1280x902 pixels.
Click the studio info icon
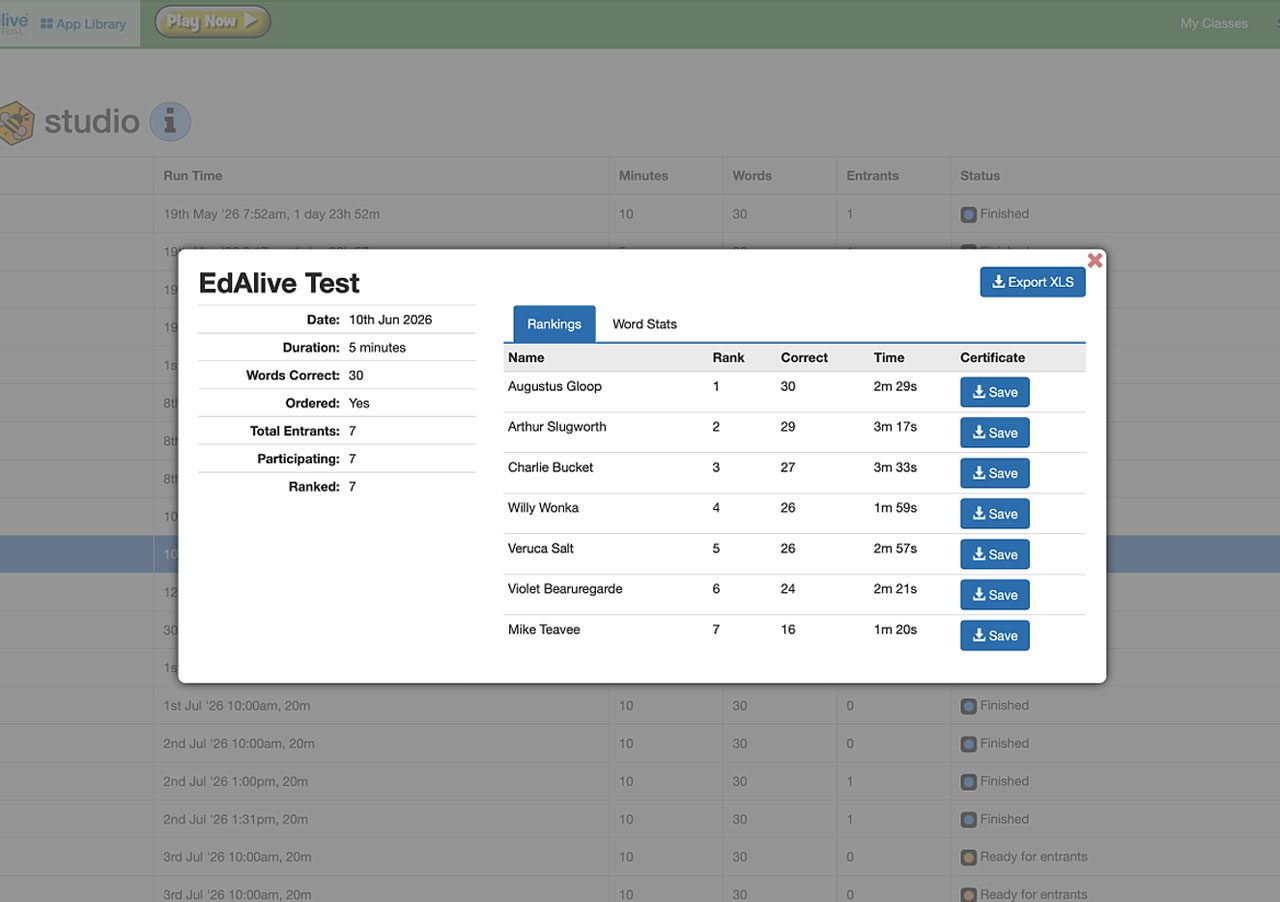(x=170, y=122)
